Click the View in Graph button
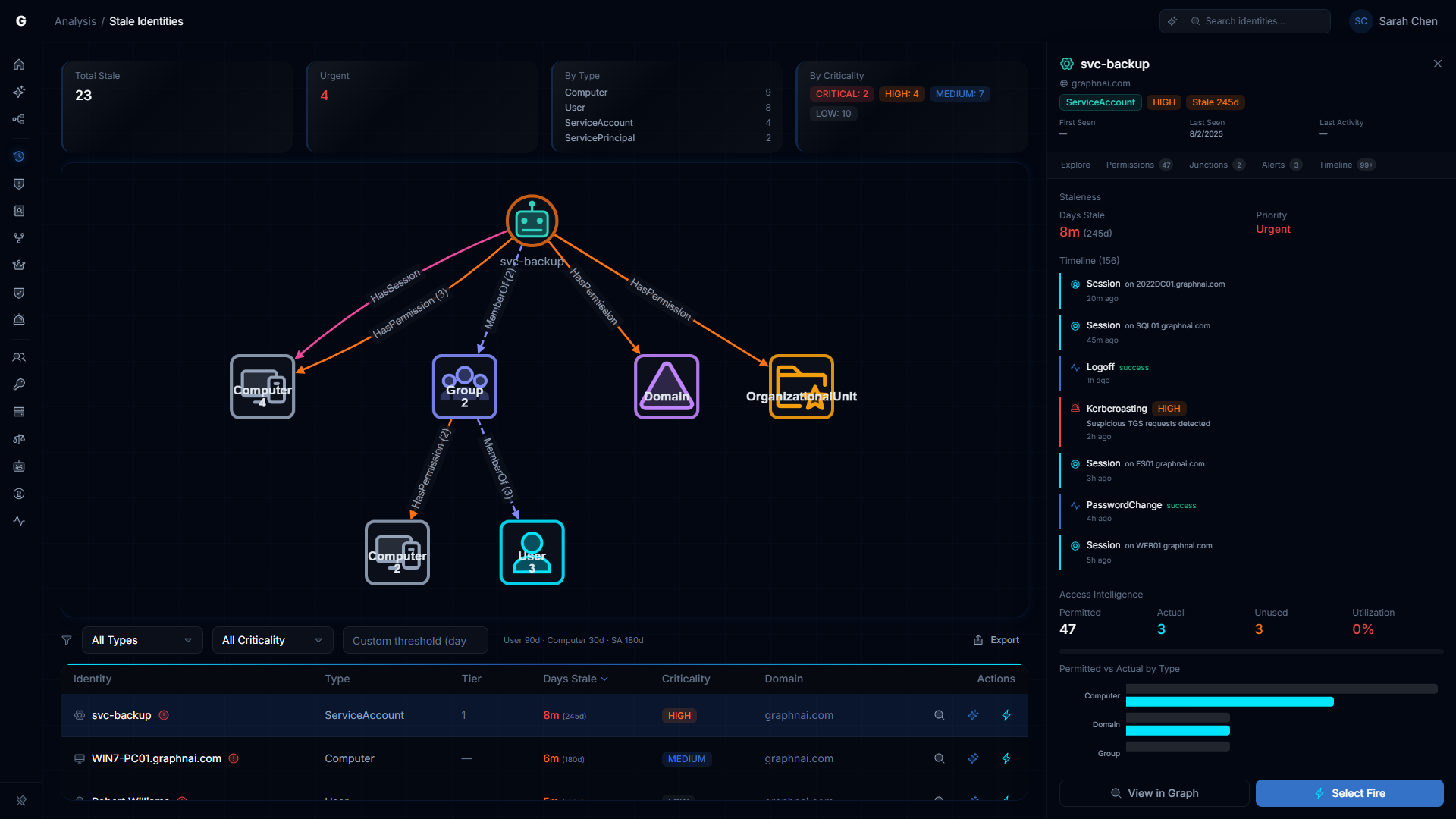The height and width of the screenshot is (819, 1456). (x=1153, y=793)
